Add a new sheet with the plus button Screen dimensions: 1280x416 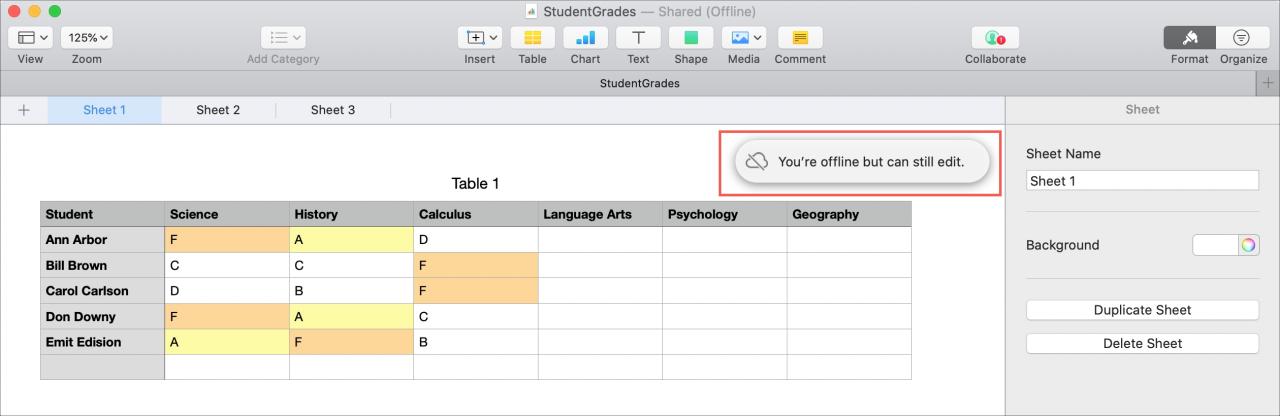click(24, 110)
